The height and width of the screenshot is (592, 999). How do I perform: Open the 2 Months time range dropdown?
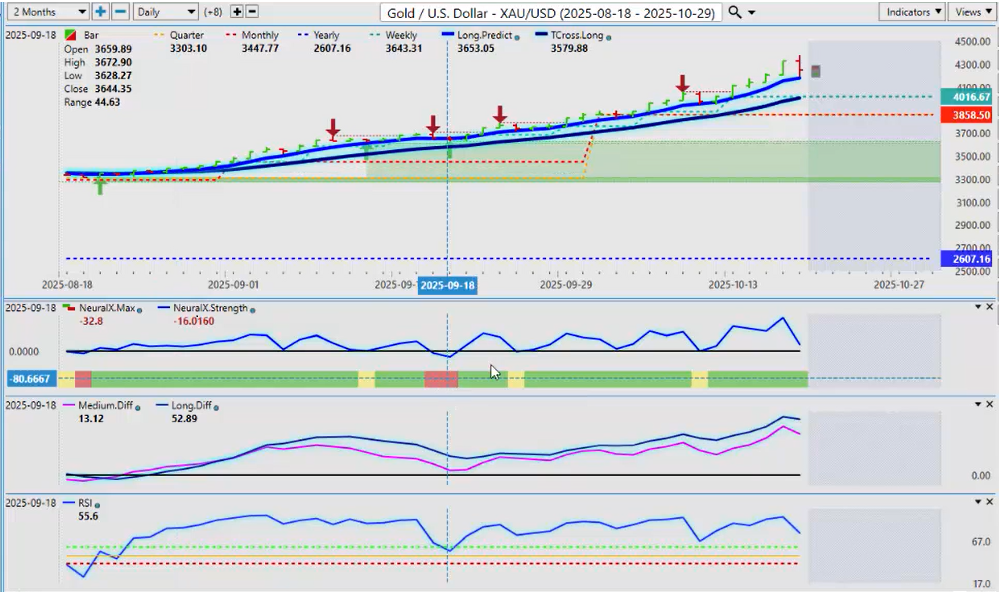[46, 12]
